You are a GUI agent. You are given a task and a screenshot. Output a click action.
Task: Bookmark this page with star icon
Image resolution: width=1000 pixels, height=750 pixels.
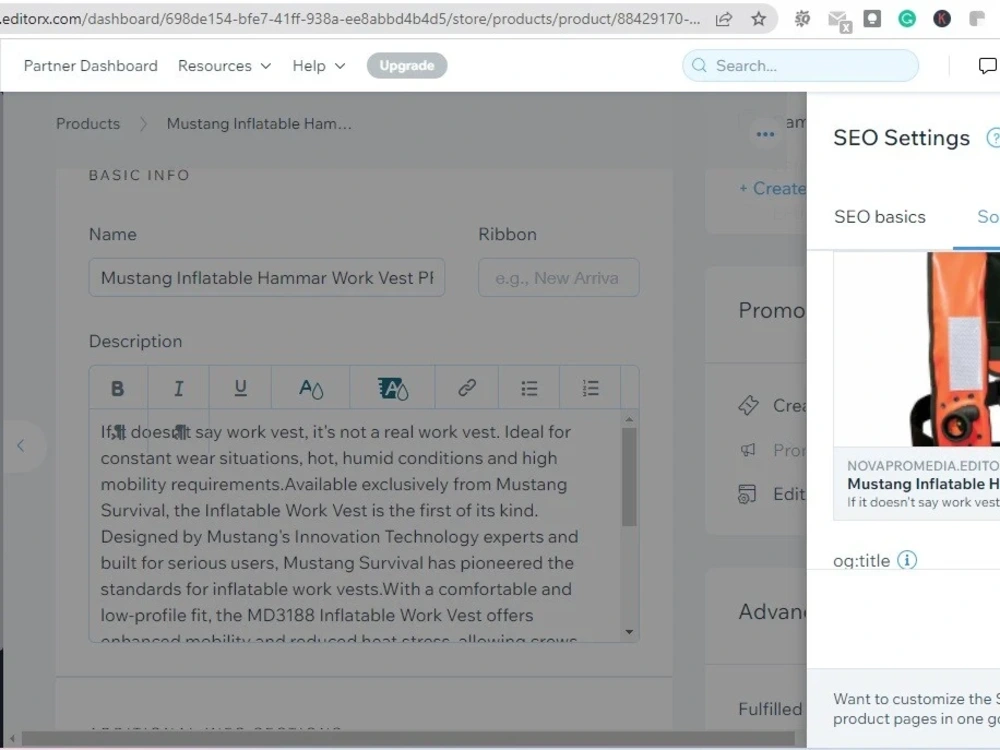pyautogui.click(x=758, y=19)
